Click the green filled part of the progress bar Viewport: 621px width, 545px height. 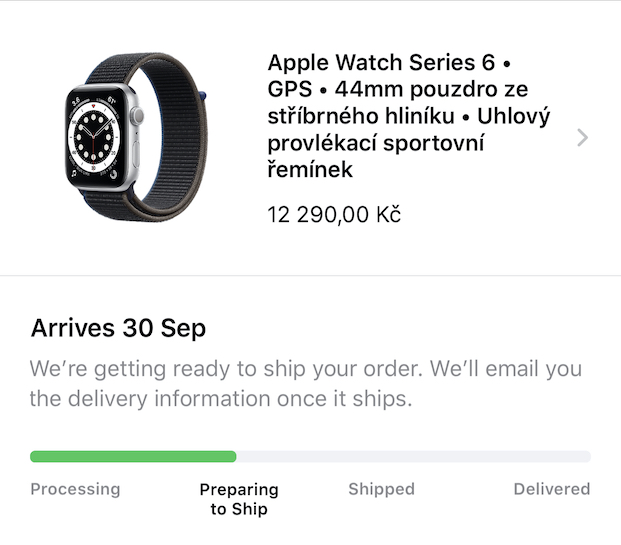click(x=133, y=457)
